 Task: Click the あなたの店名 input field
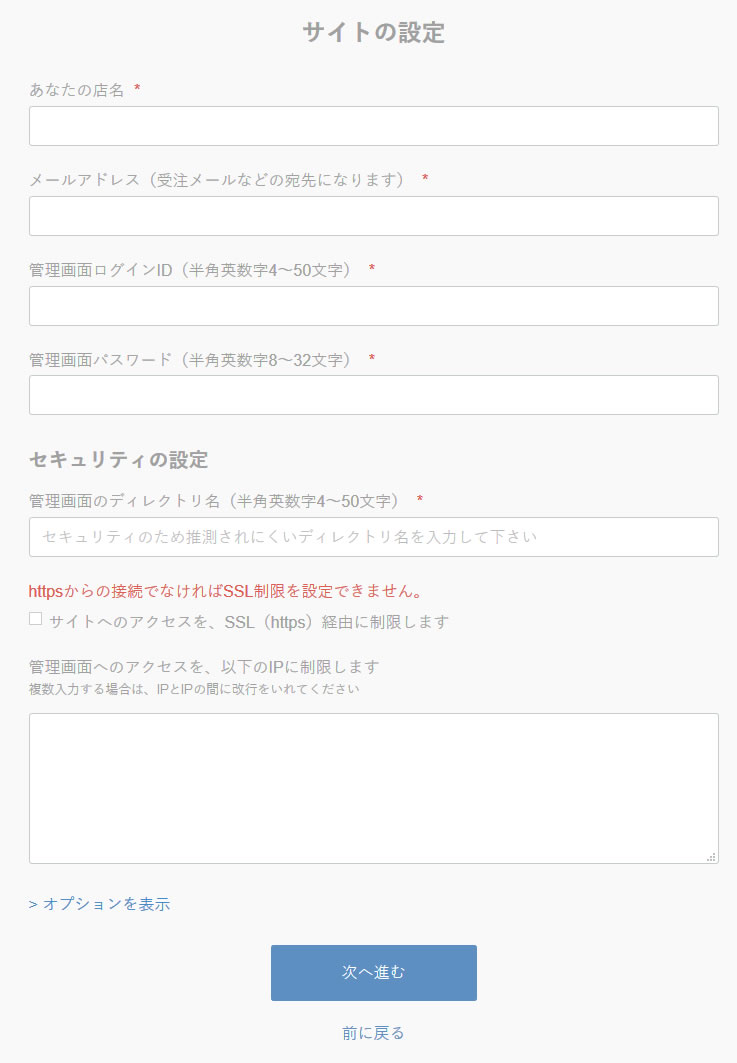tap(373, 126)
